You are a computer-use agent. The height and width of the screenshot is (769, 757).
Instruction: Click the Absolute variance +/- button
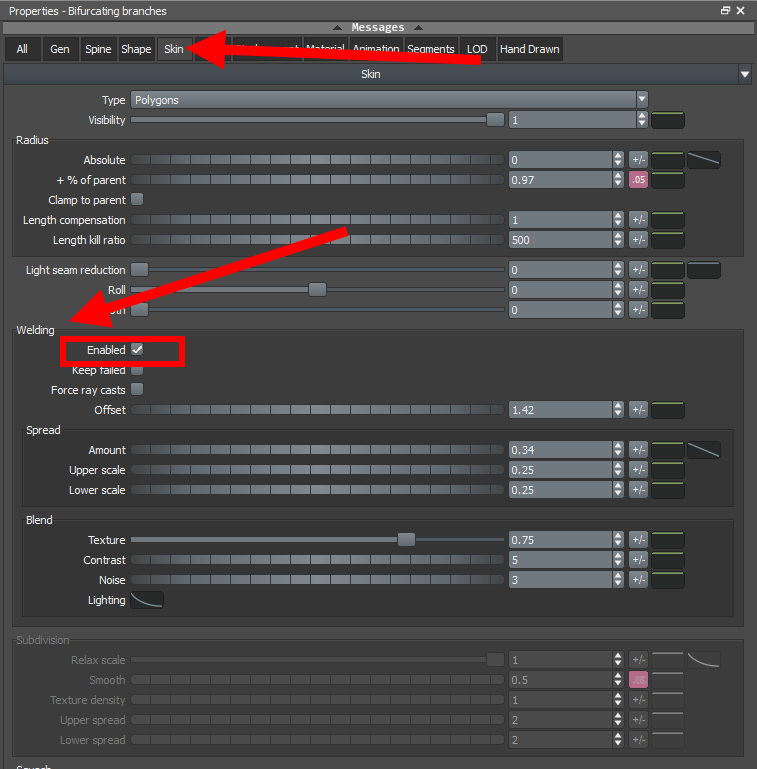click(638, 160)
